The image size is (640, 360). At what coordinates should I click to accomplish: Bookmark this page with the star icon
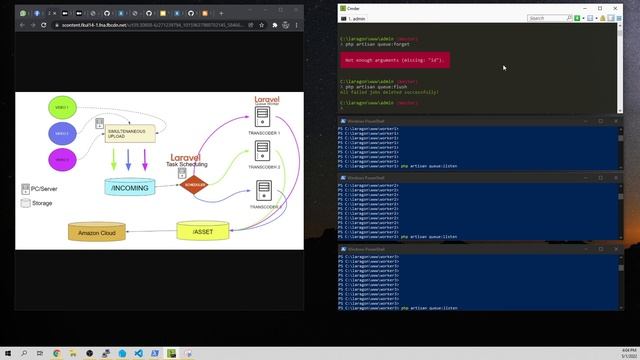[262, 25]
